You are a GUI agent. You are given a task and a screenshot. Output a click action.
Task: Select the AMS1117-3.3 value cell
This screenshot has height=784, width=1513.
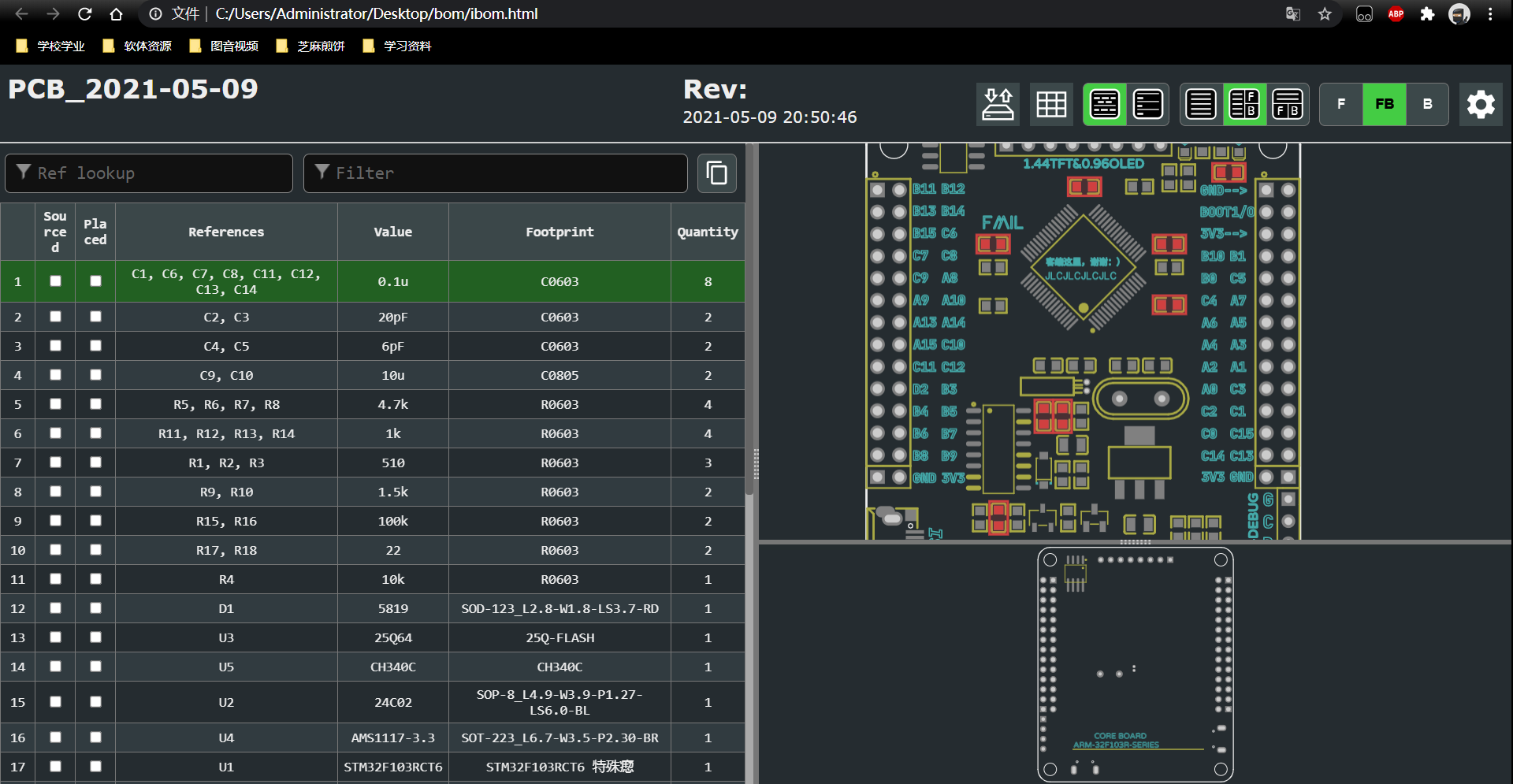click(393, 738)
